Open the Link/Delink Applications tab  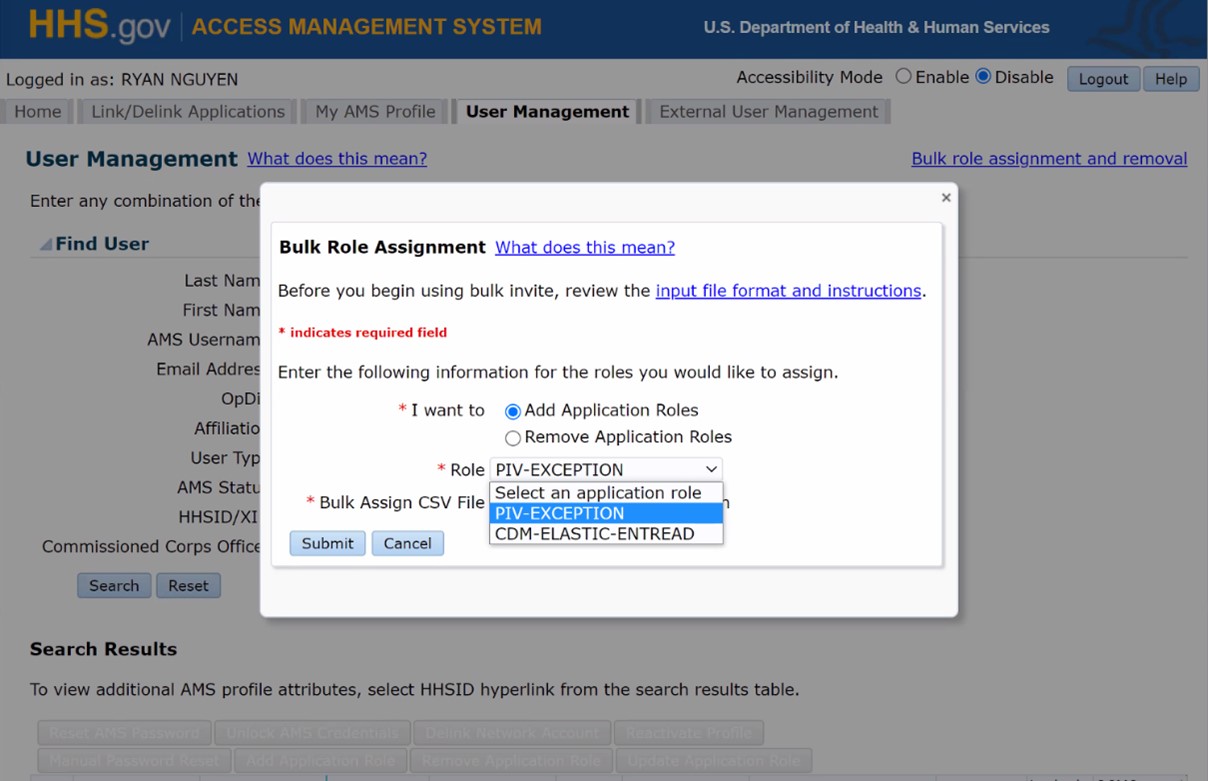tap(188, 112)
